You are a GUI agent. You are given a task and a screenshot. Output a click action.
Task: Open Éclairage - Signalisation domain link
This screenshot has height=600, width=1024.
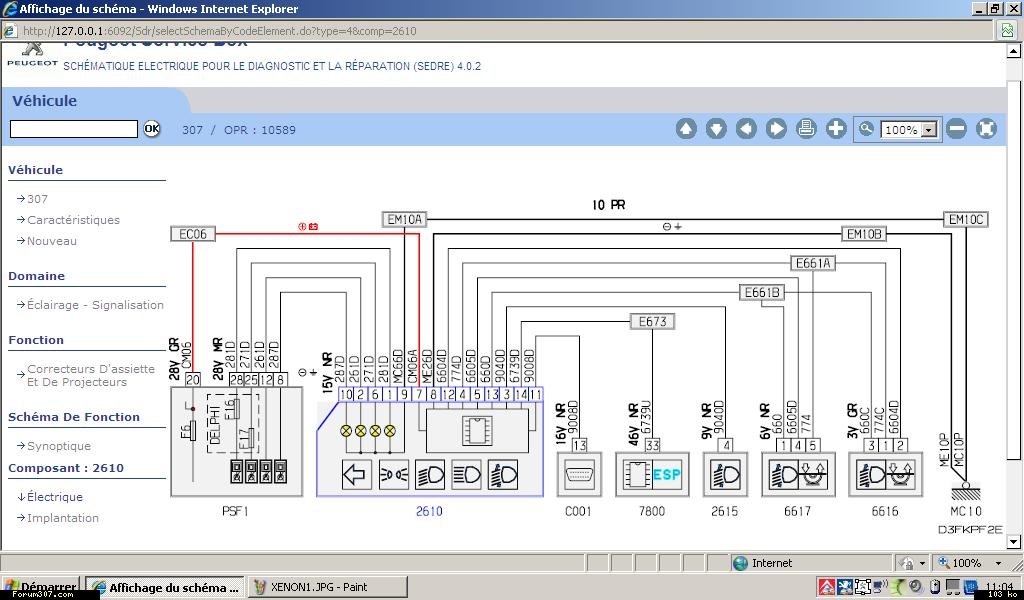pyautogui.click(x=95, y=304)
